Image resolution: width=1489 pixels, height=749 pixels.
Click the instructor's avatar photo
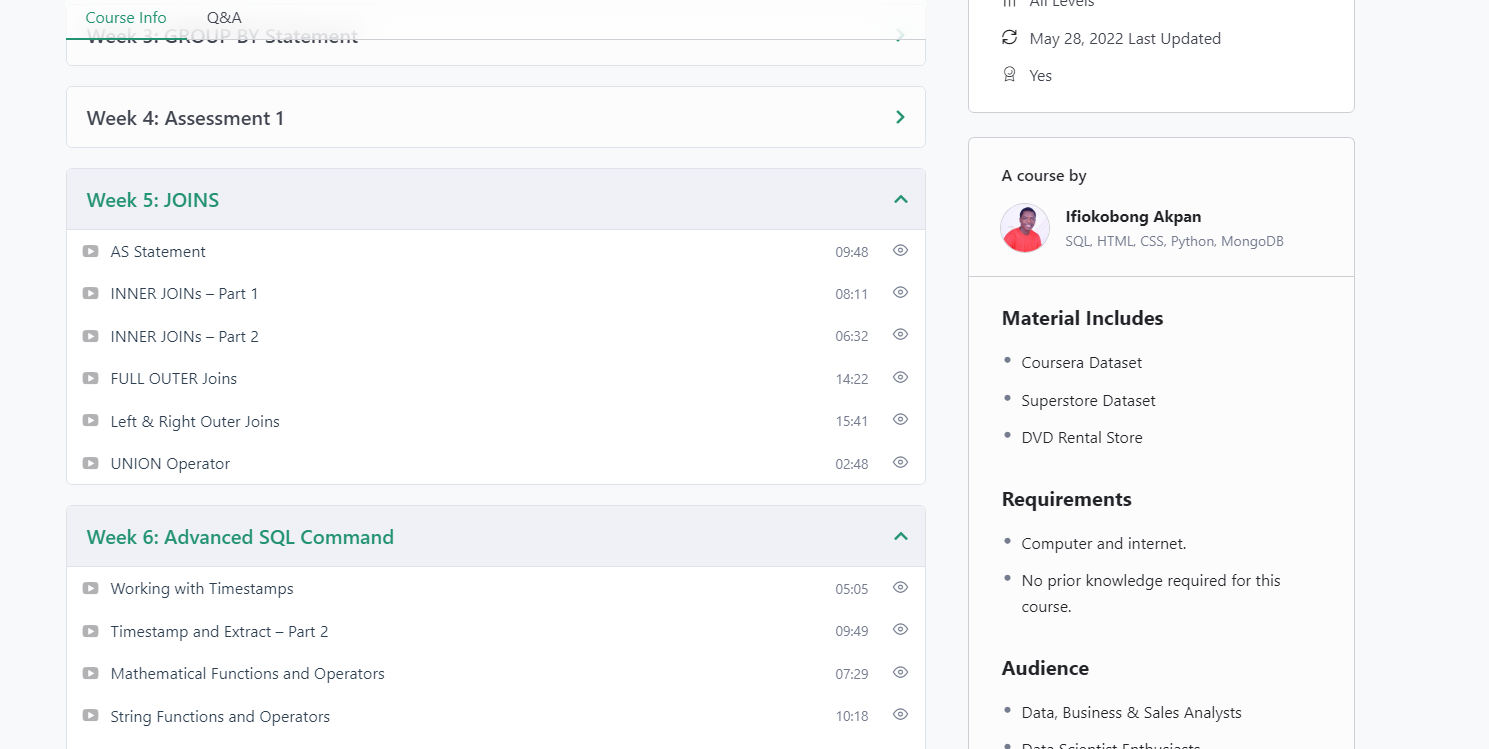tap(1025, 228)
